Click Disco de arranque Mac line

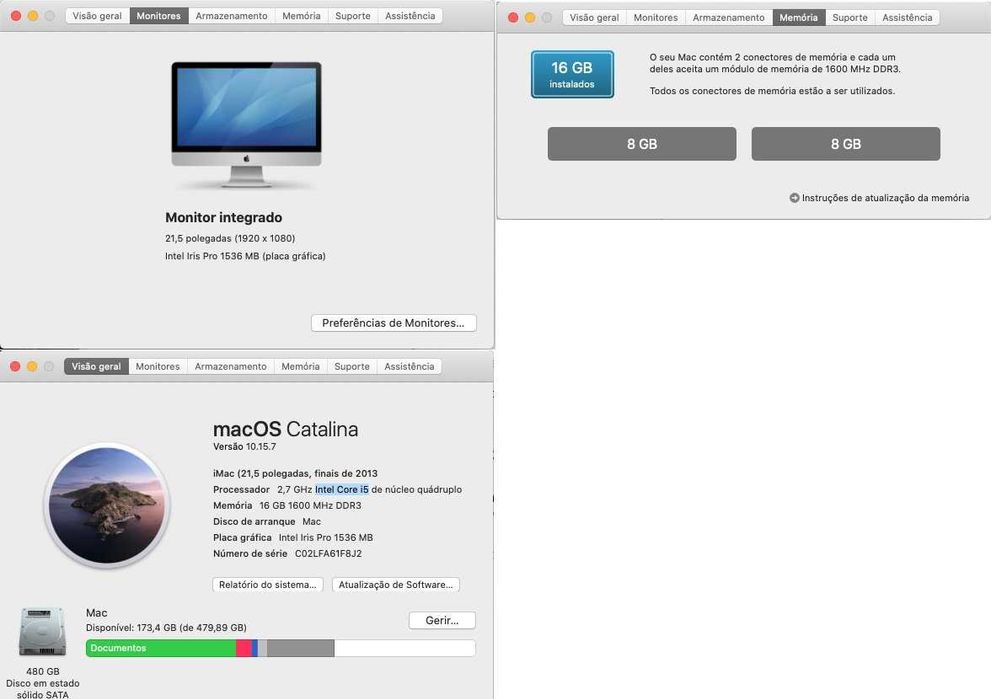point(267,521)
